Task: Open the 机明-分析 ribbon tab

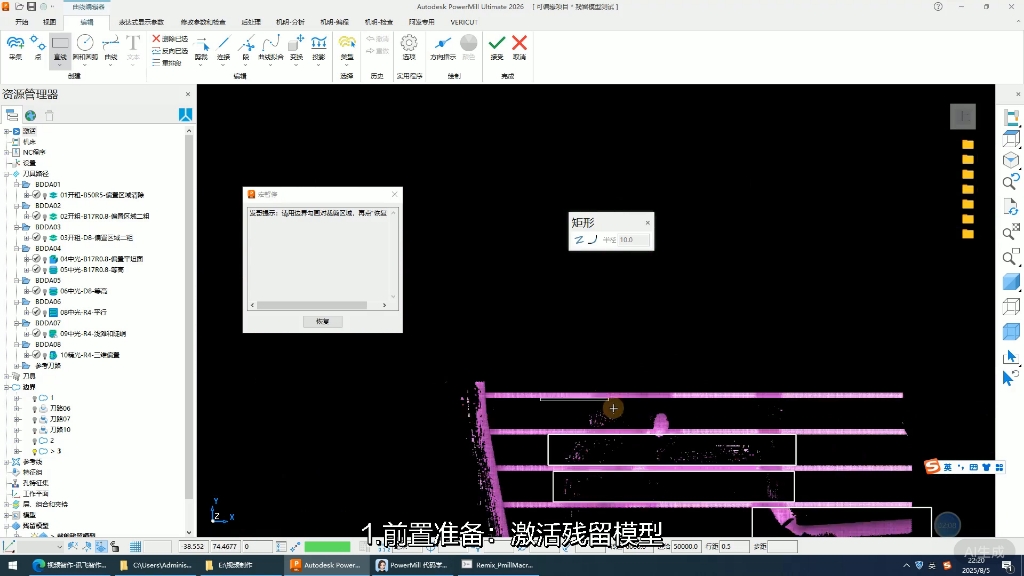Action: (x=290, y=22)
